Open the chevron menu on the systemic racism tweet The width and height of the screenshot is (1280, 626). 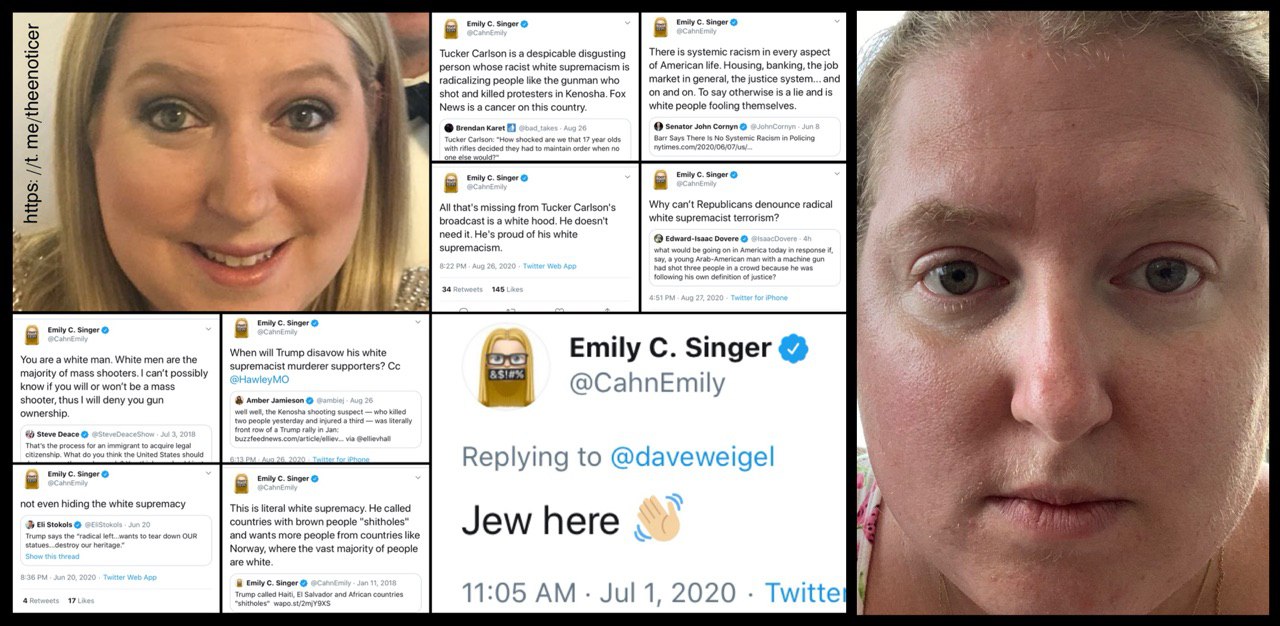pos(834,22)
